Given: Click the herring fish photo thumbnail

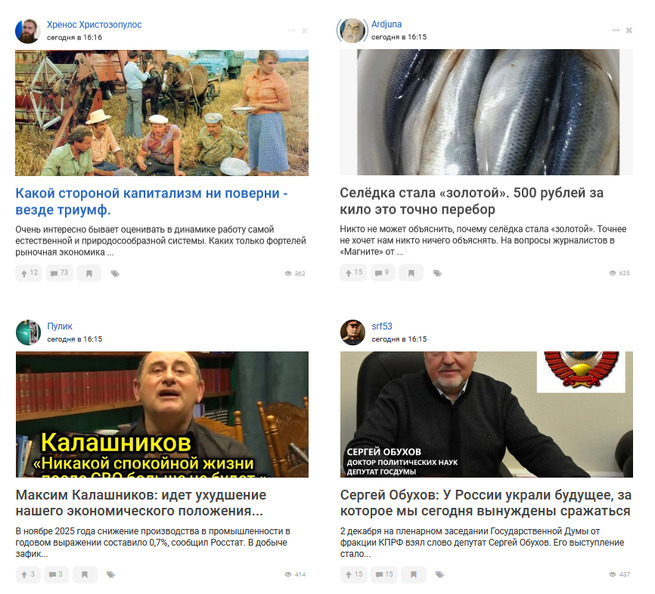Looking at the screenshot, I should click(x=486, y=112).
